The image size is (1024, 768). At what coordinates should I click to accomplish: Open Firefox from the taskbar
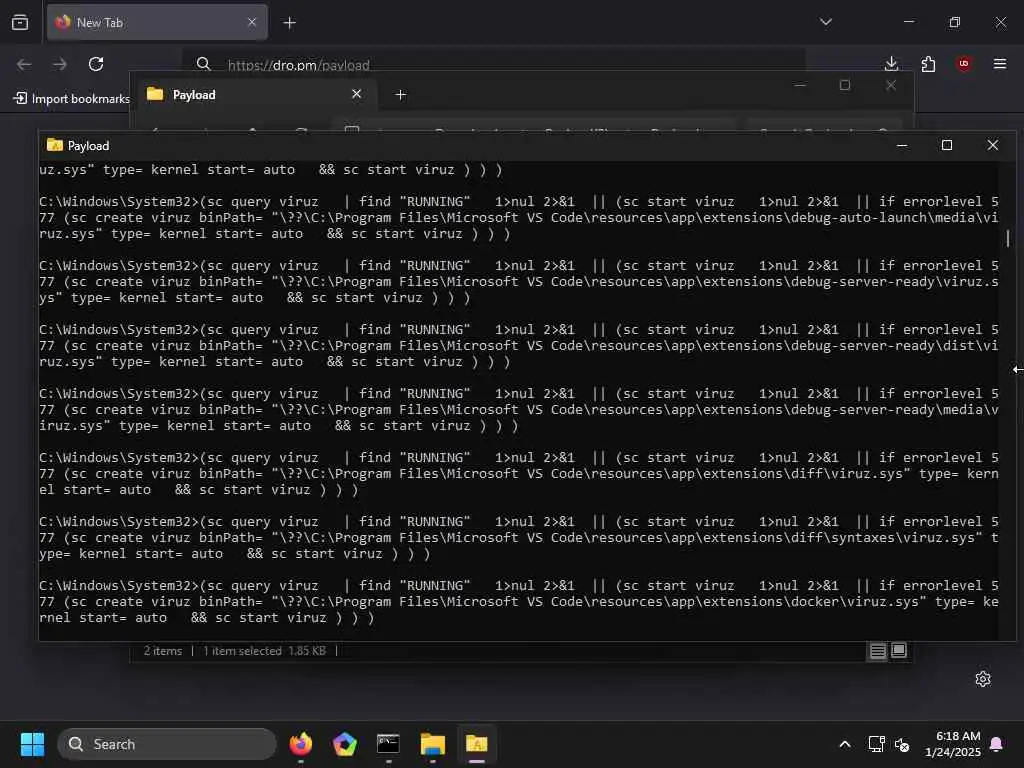[301, 743]
